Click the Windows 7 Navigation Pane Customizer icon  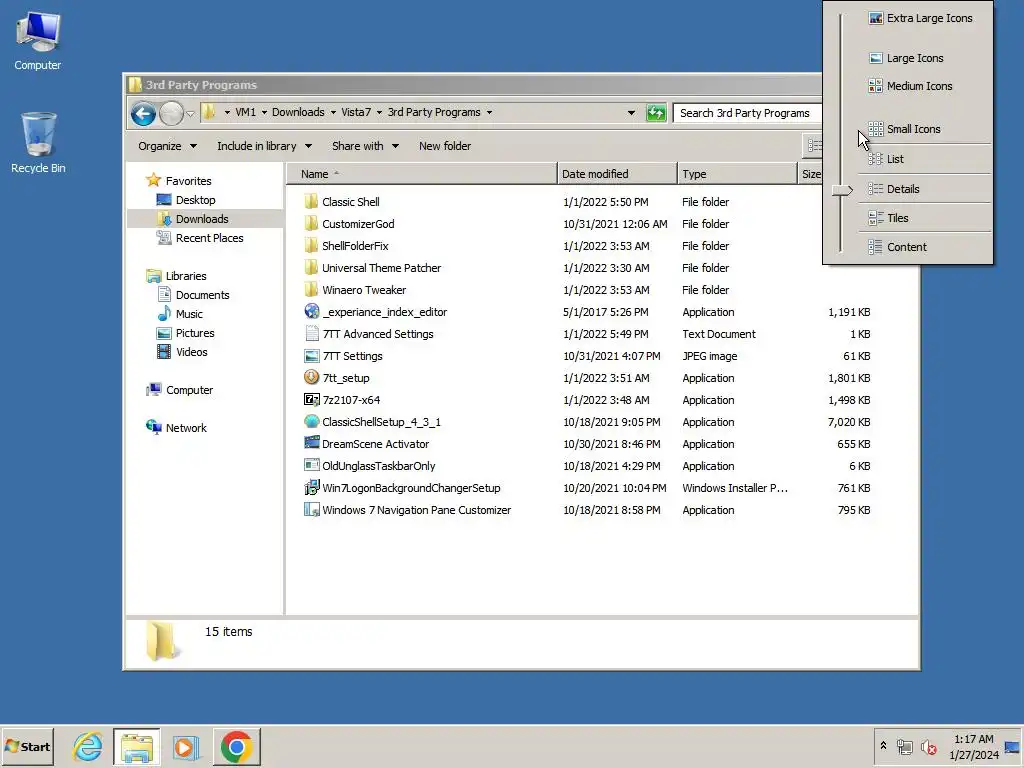(312, 510)
